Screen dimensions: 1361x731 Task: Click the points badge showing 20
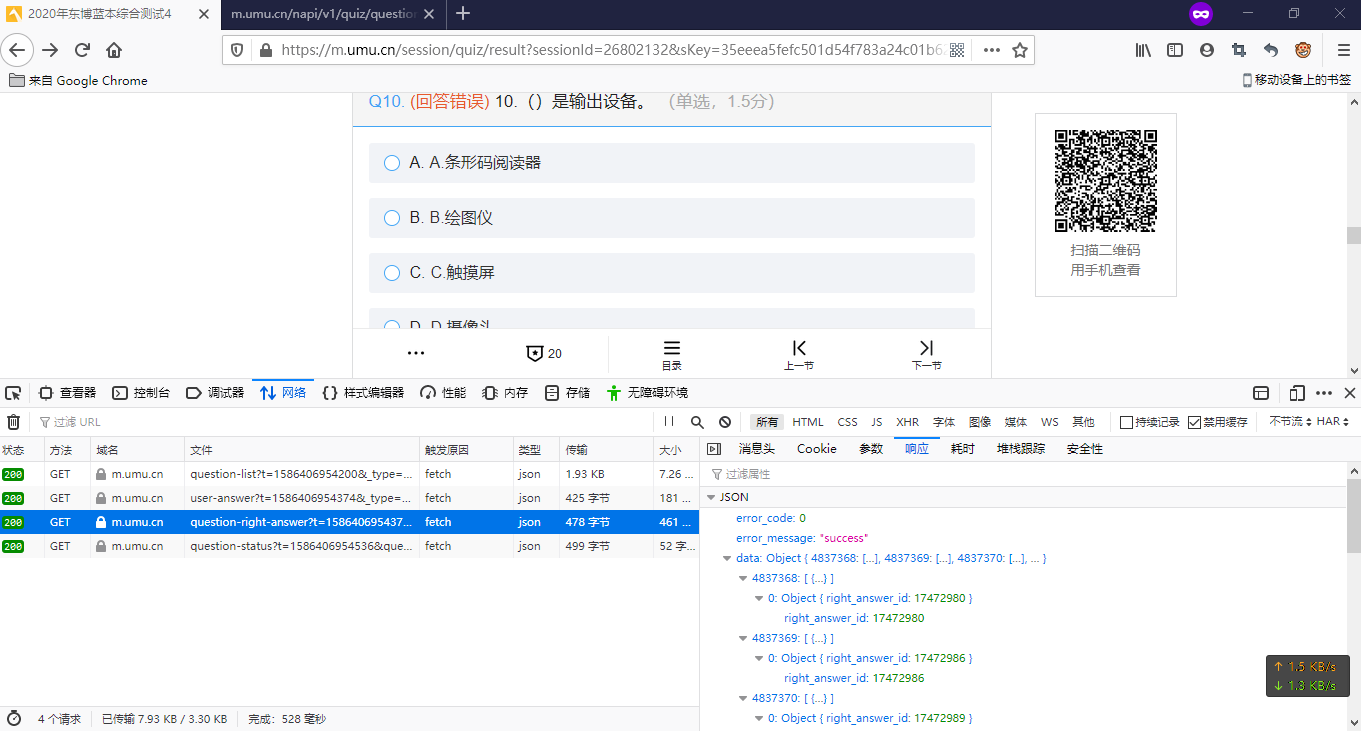[x=544, y=353]
